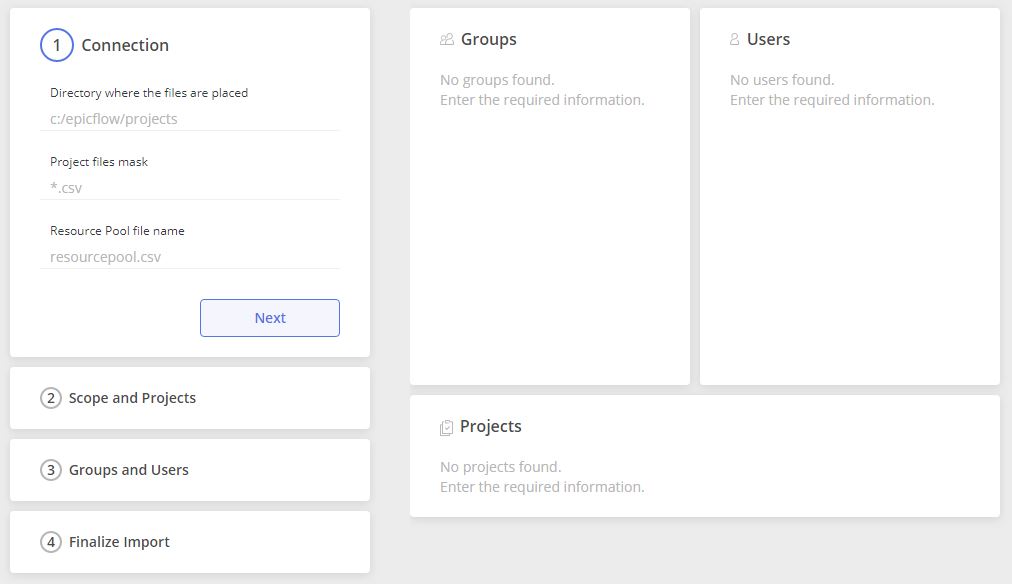This screenshot has width=1012, height=584.
Task: Focus the Resource Pool file name field
Action: pos(190,257)
